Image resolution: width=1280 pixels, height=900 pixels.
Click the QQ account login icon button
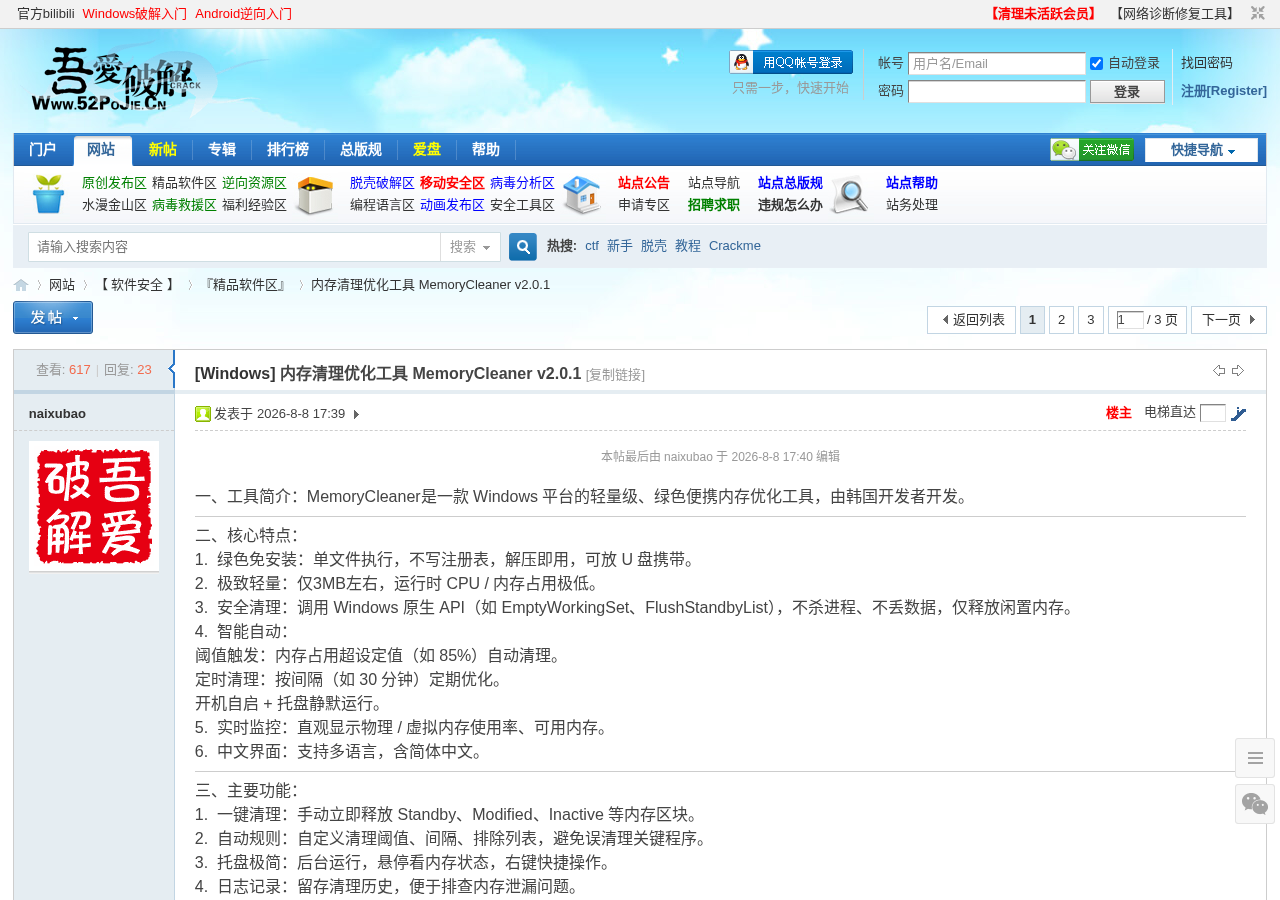(x=791, y=62)
